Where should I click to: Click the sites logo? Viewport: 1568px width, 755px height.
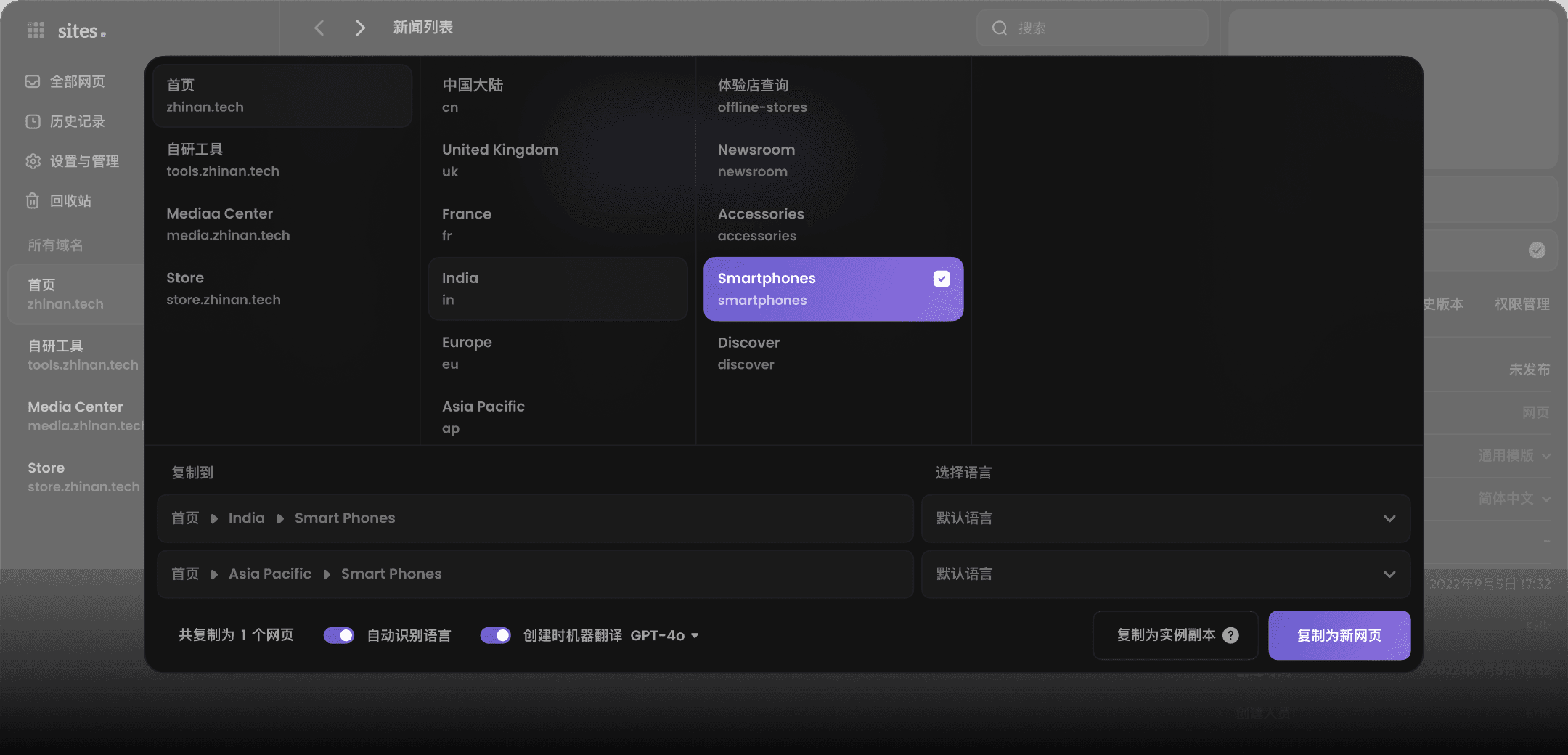81,30
